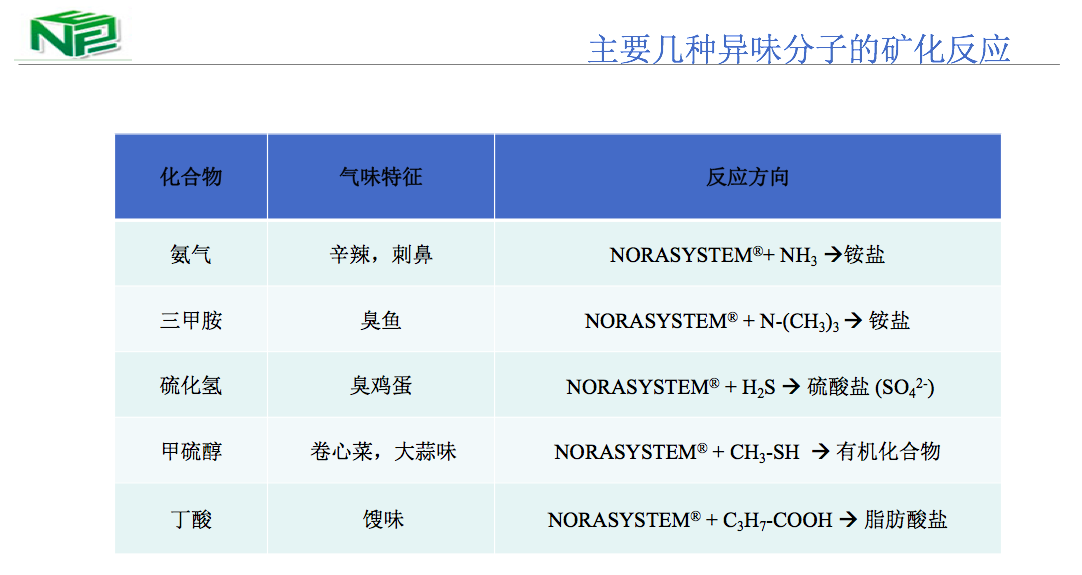Select the 甲硫醇 compound cell
1082x575 pixels.
[x=191, y=451]
